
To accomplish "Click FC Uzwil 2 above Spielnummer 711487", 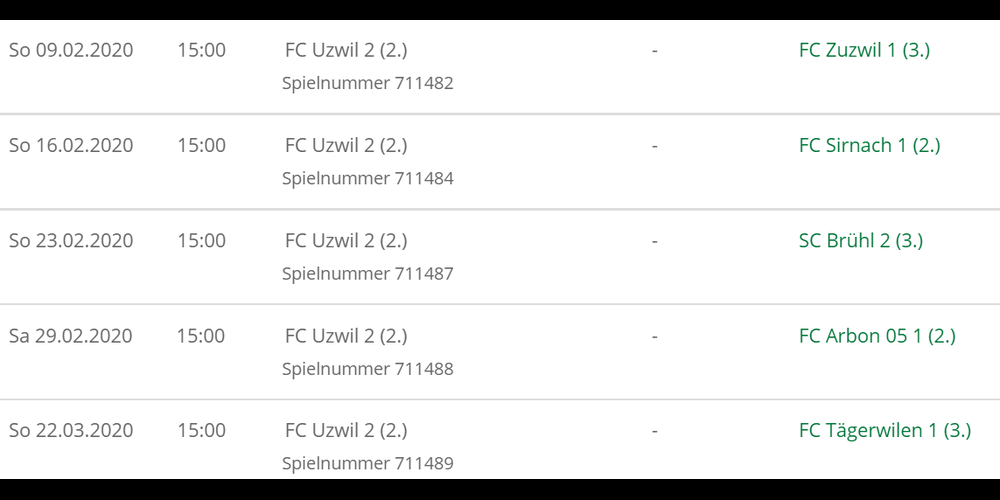I will pos(346,241).
